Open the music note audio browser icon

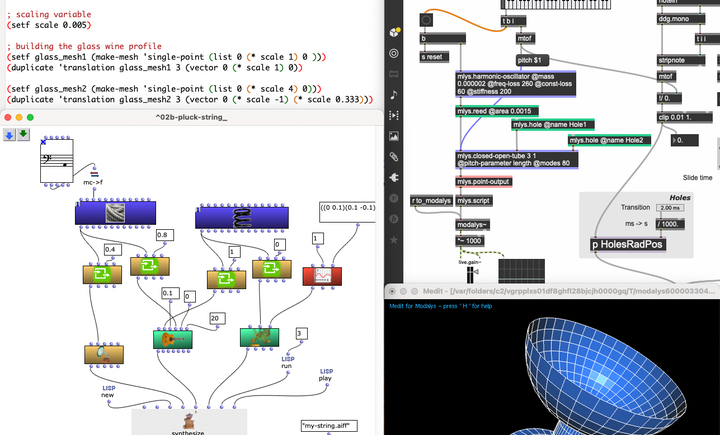pos(394,94)
